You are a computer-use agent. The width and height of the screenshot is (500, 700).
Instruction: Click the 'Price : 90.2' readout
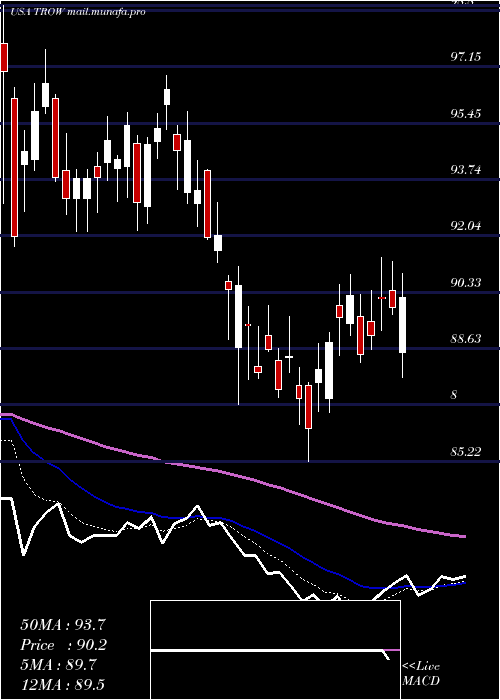[64, 645]
